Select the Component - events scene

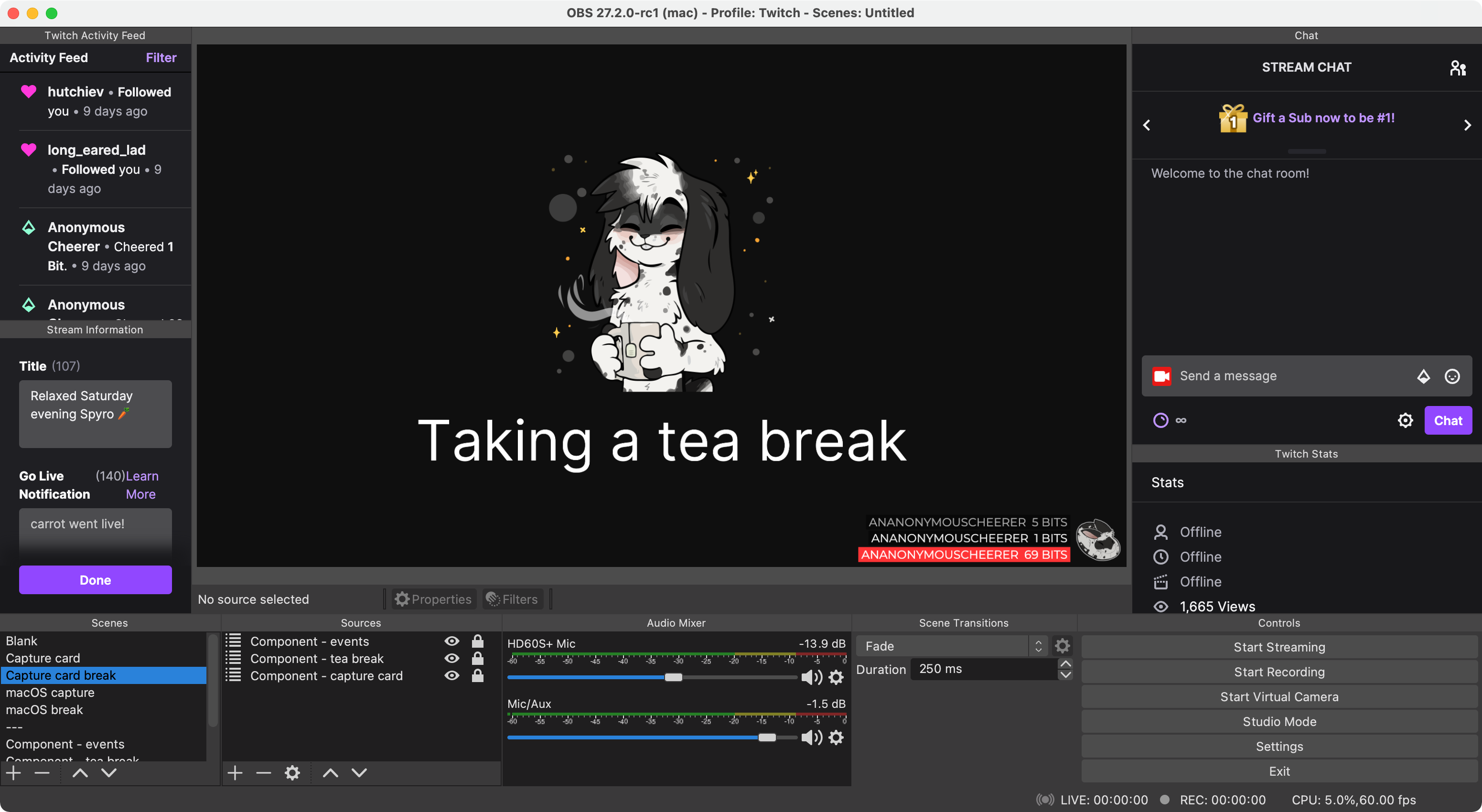click(104, 745)
